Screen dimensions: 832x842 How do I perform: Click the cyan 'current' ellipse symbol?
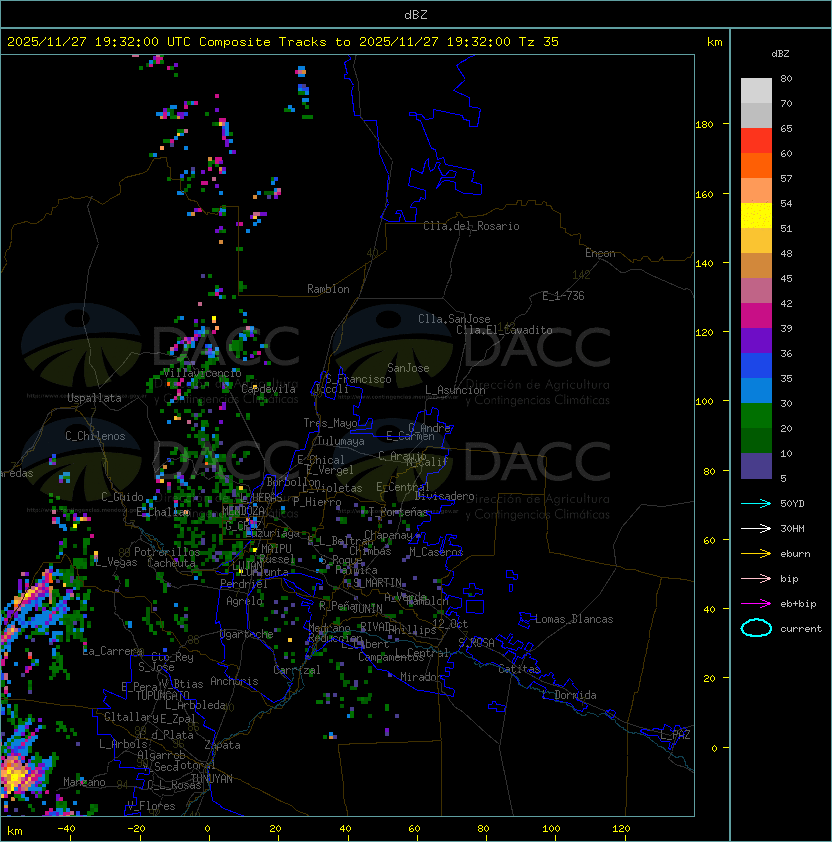click(x=756, y=628)
